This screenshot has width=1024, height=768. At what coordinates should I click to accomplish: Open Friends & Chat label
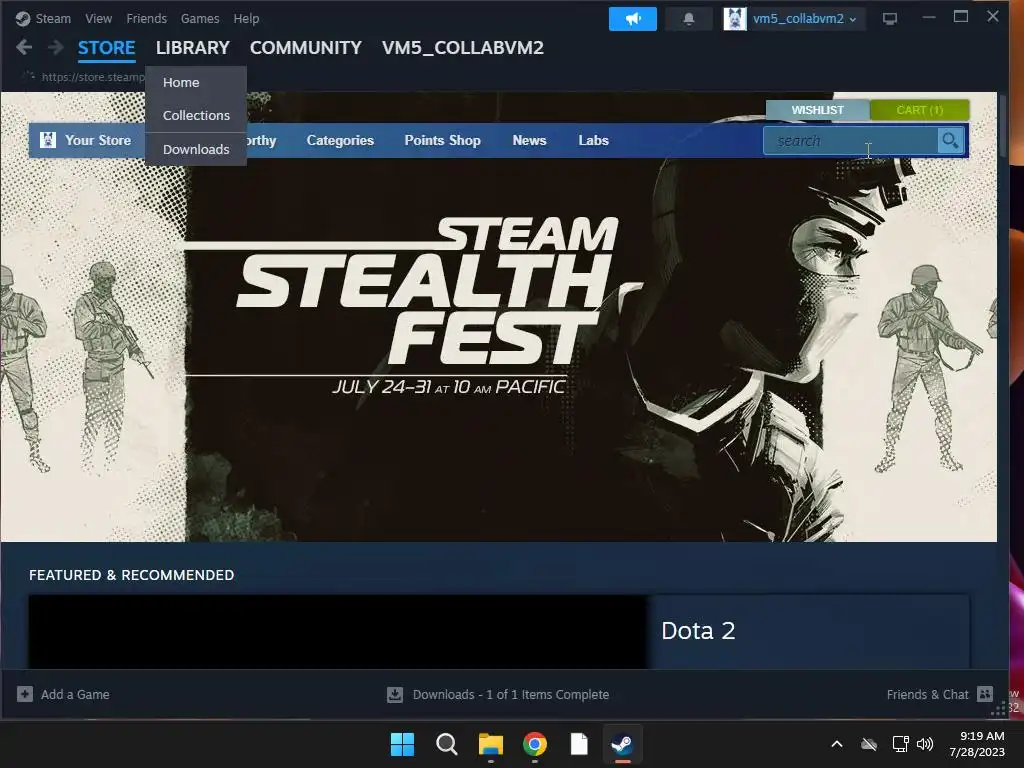tap(927, 694)
